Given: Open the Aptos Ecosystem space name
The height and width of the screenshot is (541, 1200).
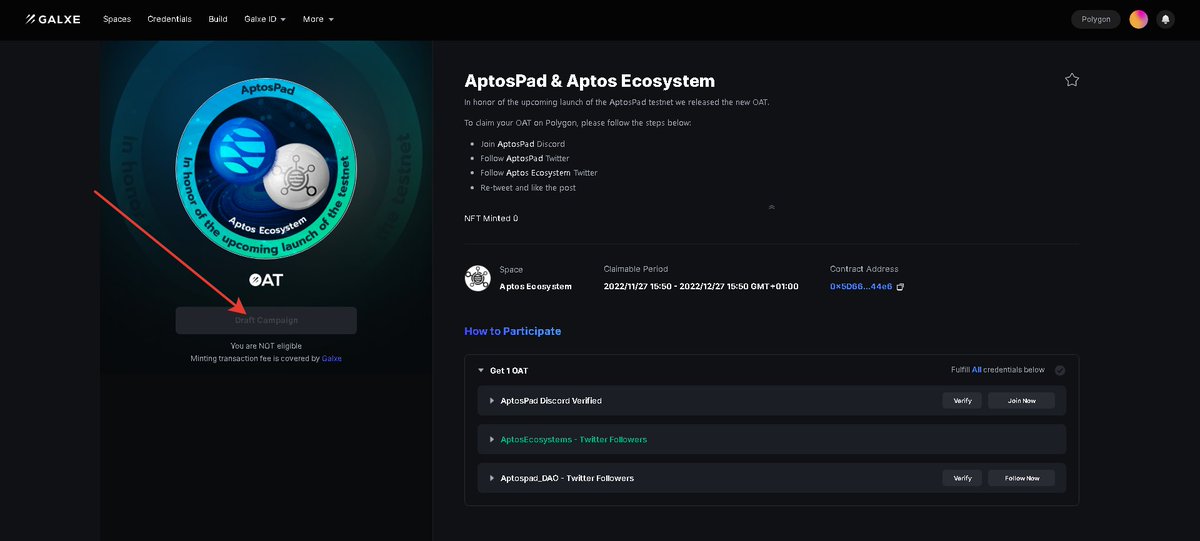Looking at the screenshot, I should 536,287.
